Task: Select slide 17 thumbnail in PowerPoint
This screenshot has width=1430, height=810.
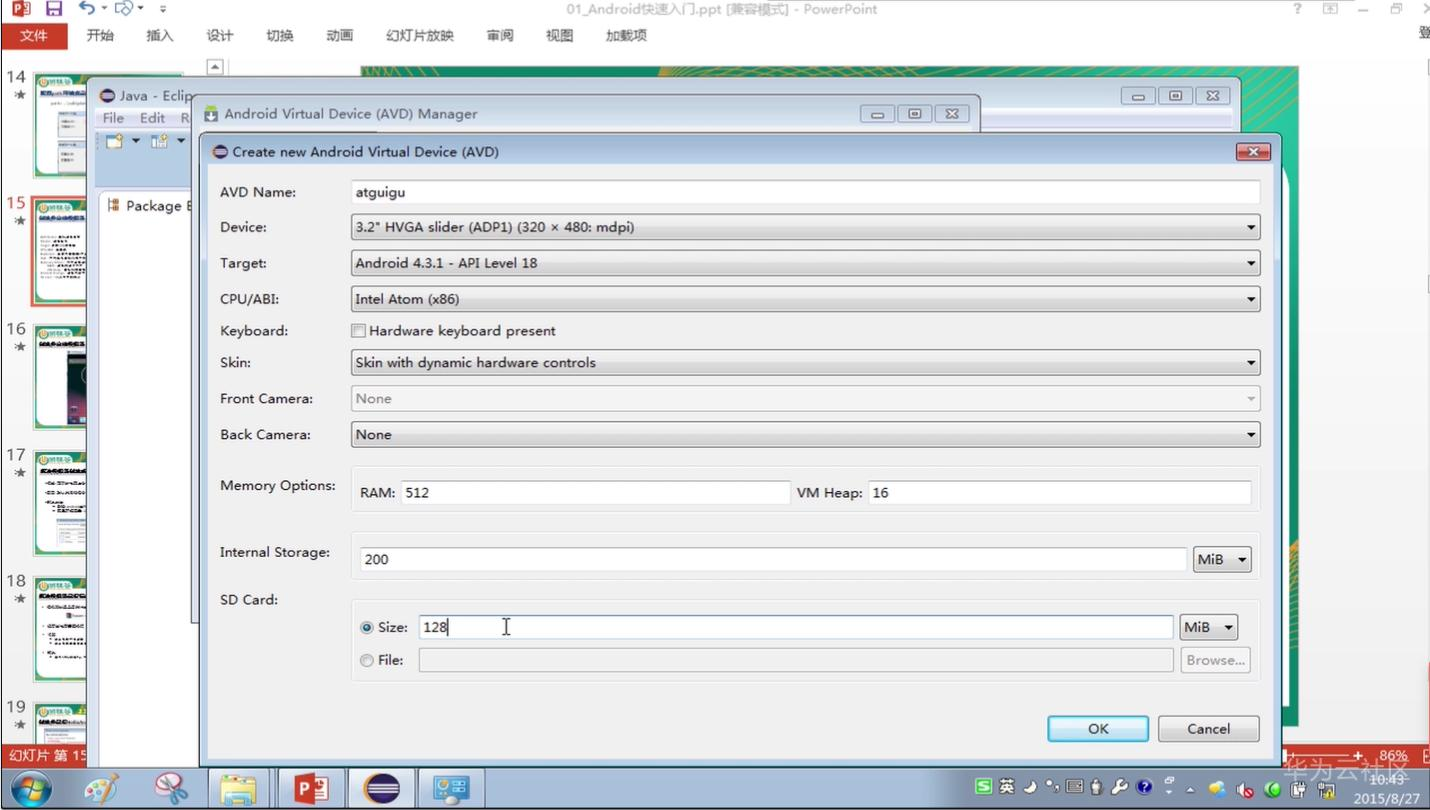Action: click(x=60, y=502)
